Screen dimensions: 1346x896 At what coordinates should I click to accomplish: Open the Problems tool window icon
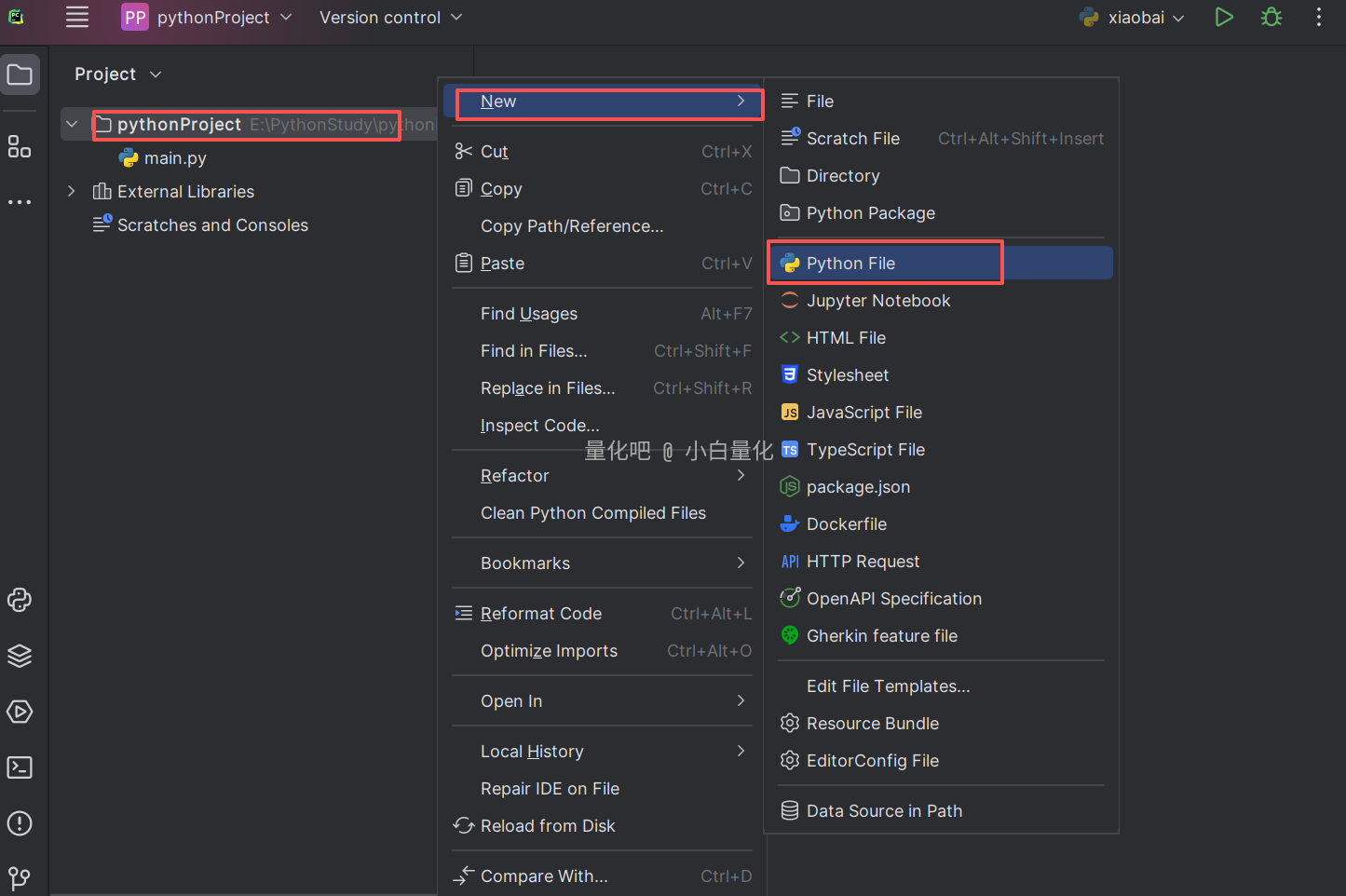[x=20, y=823]
